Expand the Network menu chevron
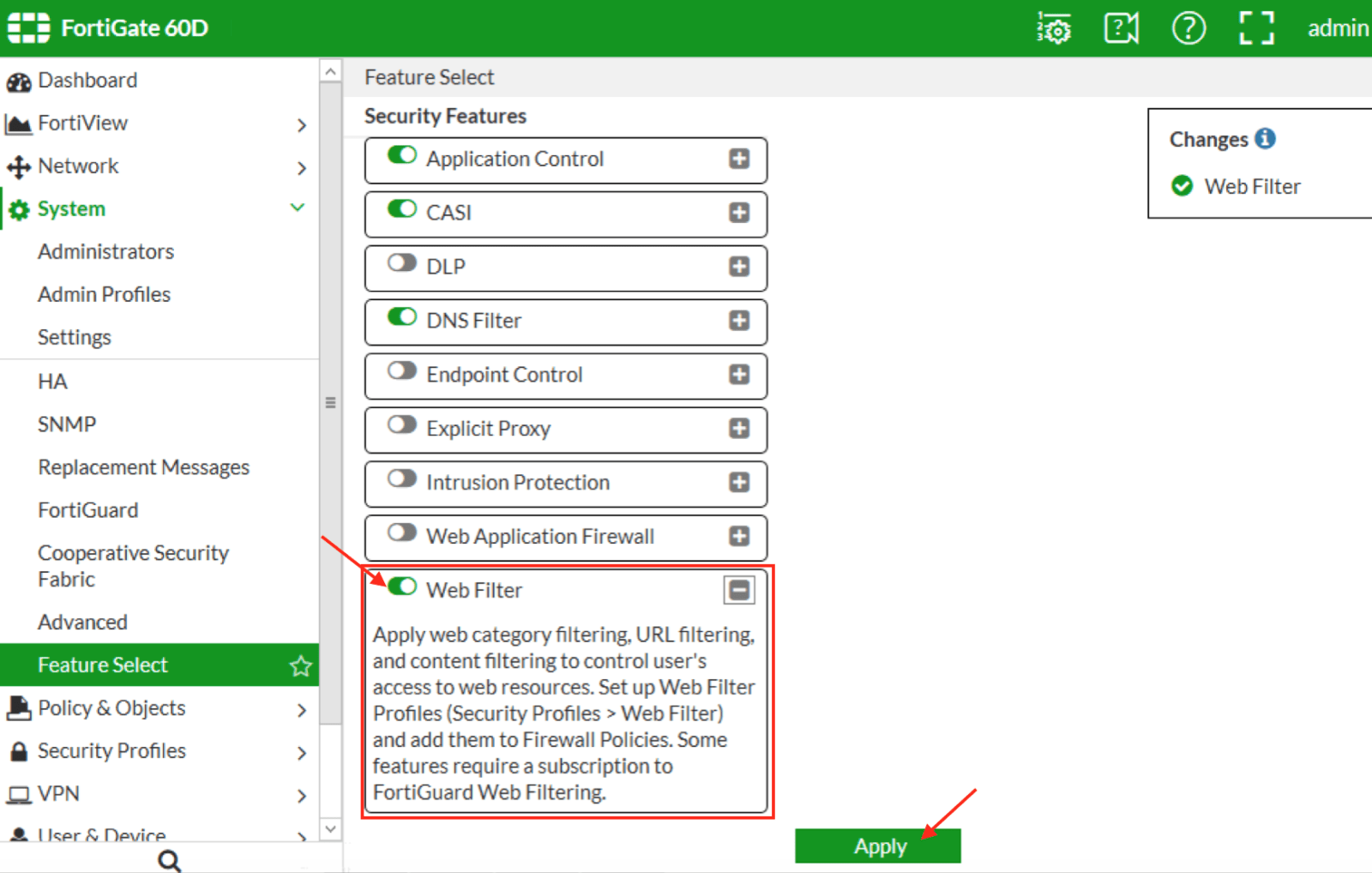The image size is (1372, 873). click(x=301, y=168)
